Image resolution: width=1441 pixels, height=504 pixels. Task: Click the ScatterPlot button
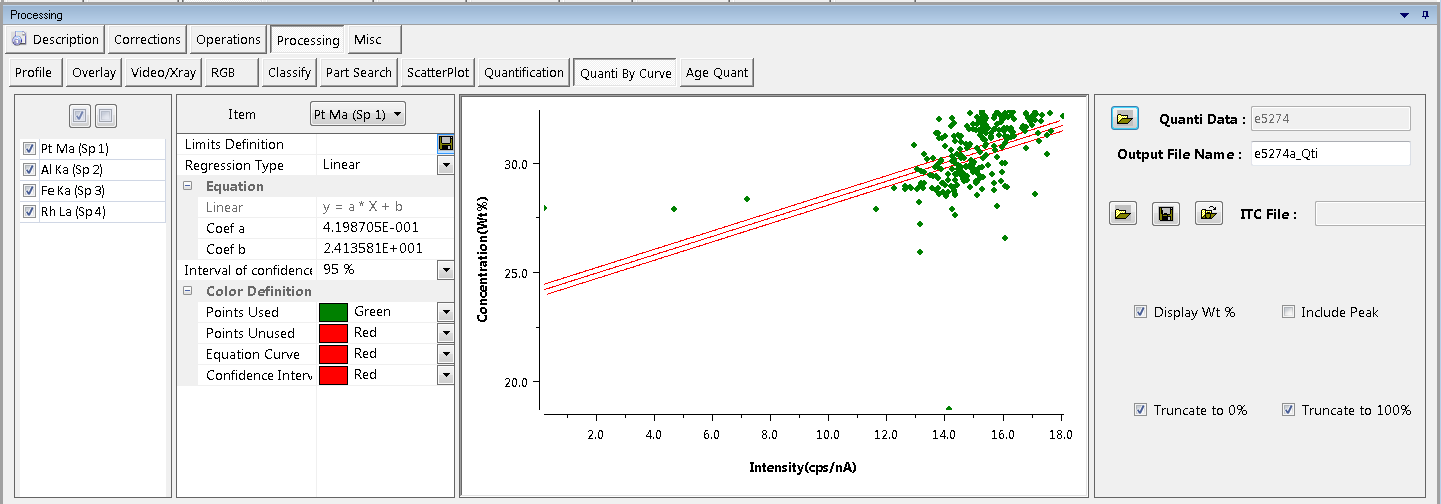[x=437, y=73]
